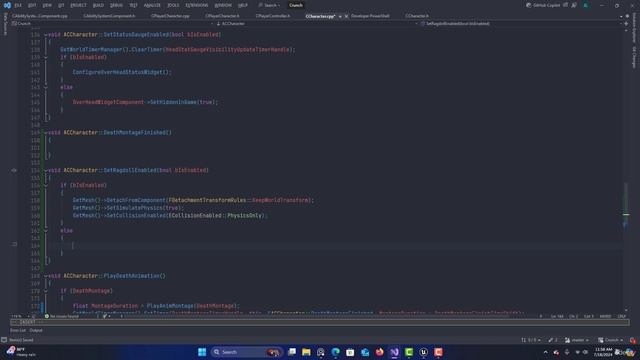The height and width of the screenshot is (360, 640).
Task: Open Firefox from taskbar
Action: click(380, 352)
